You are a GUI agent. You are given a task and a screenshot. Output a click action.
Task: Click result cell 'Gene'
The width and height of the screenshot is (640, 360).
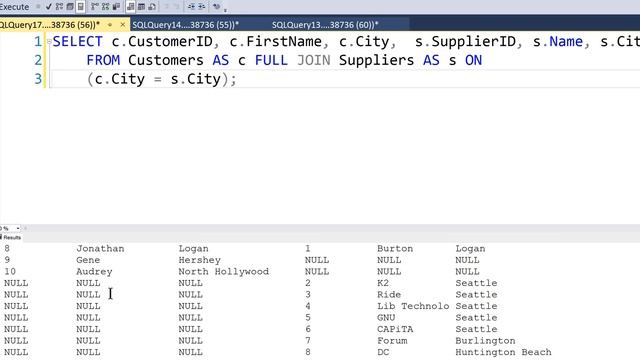[x=88, y=260]
